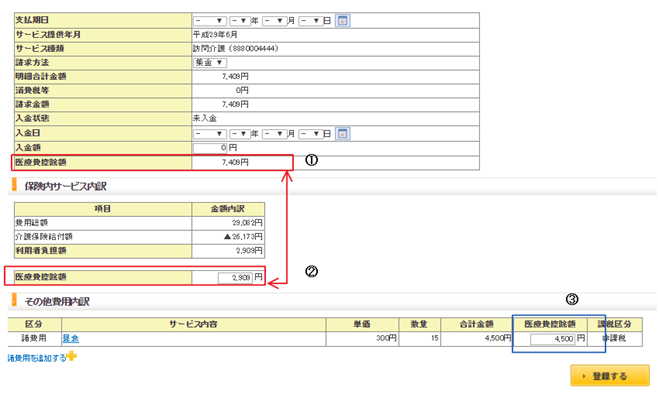This screenshot has width=658, height=394.
Task: Click the 非課税 tax category cell
Action: pos(615,338)
